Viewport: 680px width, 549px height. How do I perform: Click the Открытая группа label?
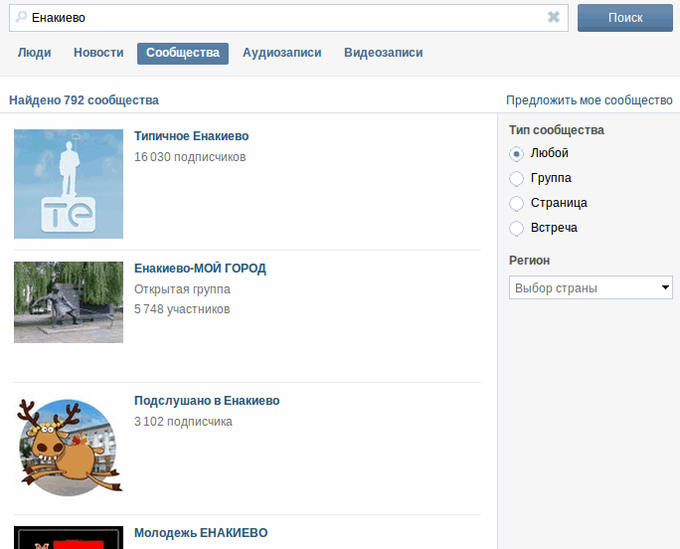point(182,289)
